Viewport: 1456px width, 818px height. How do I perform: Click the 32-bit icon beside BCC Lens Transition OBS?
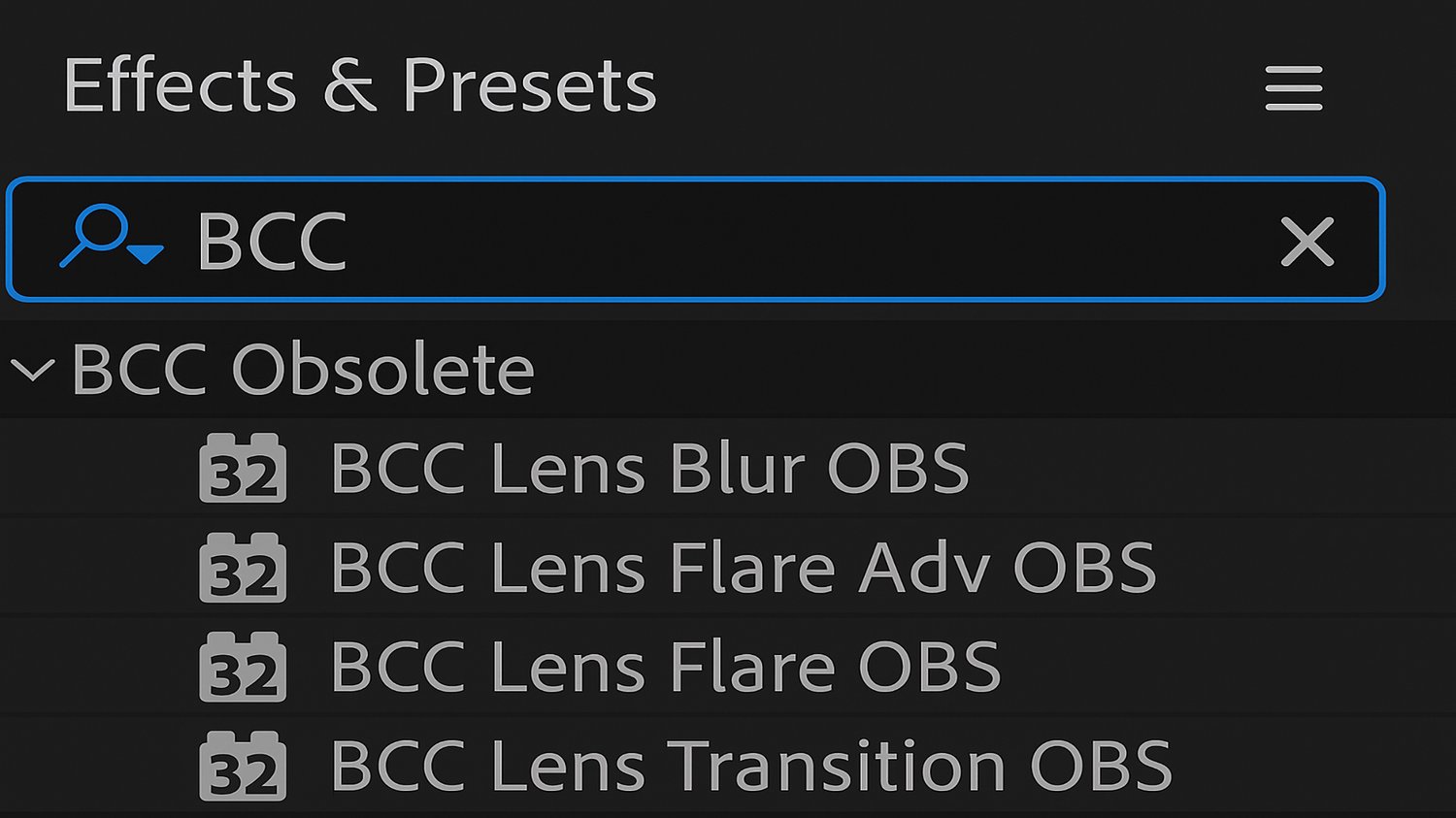click(x=243, y=767)
